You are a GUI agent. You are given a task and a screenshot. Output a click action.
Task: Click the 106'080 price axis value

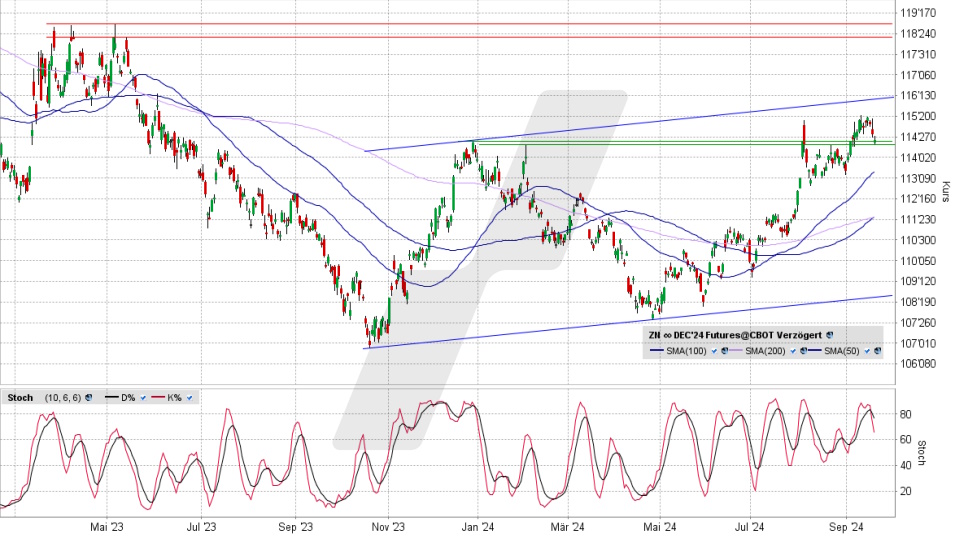918,364
